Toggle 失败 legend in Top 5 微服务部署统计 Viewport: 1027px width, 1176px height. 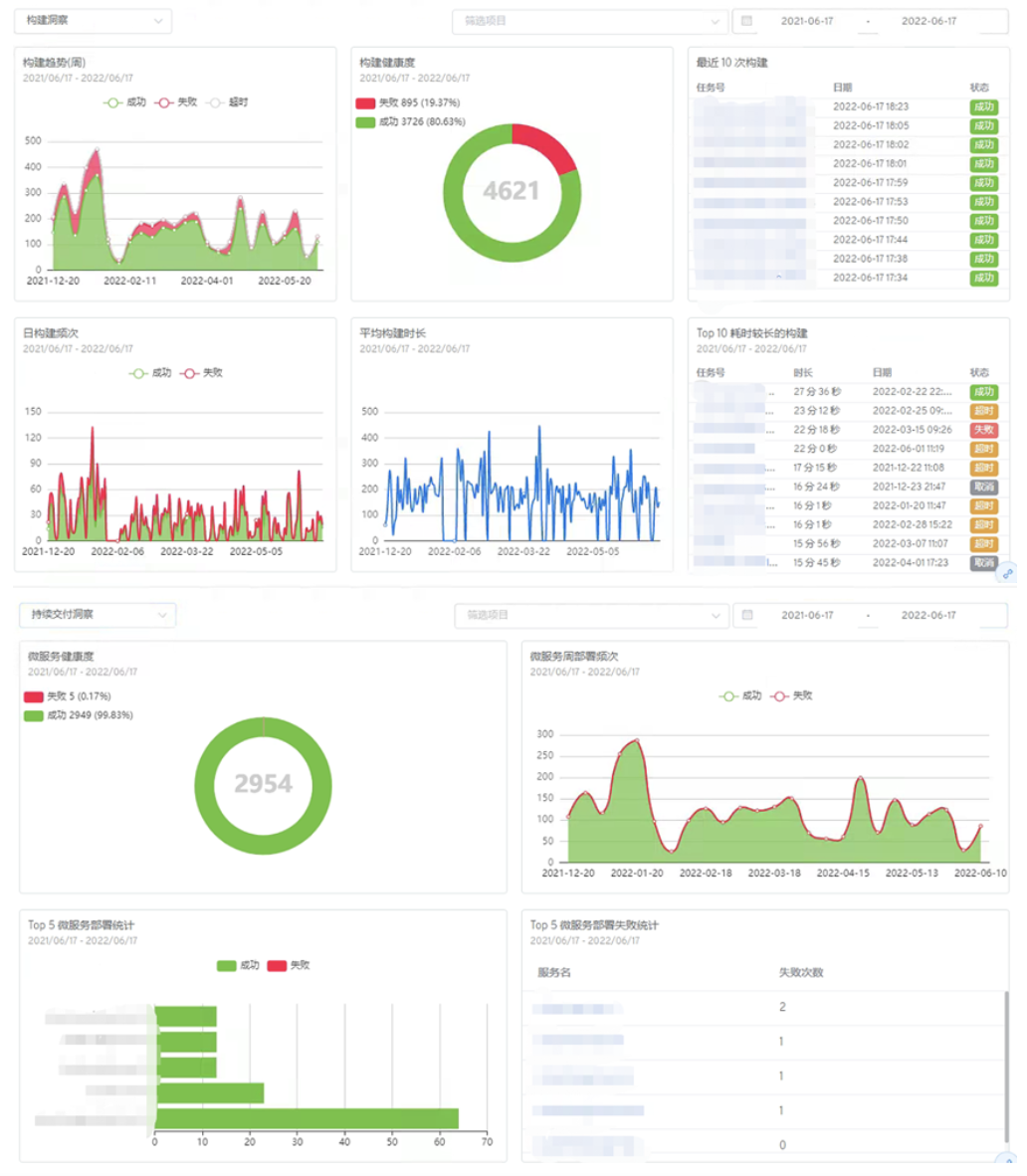289,965
